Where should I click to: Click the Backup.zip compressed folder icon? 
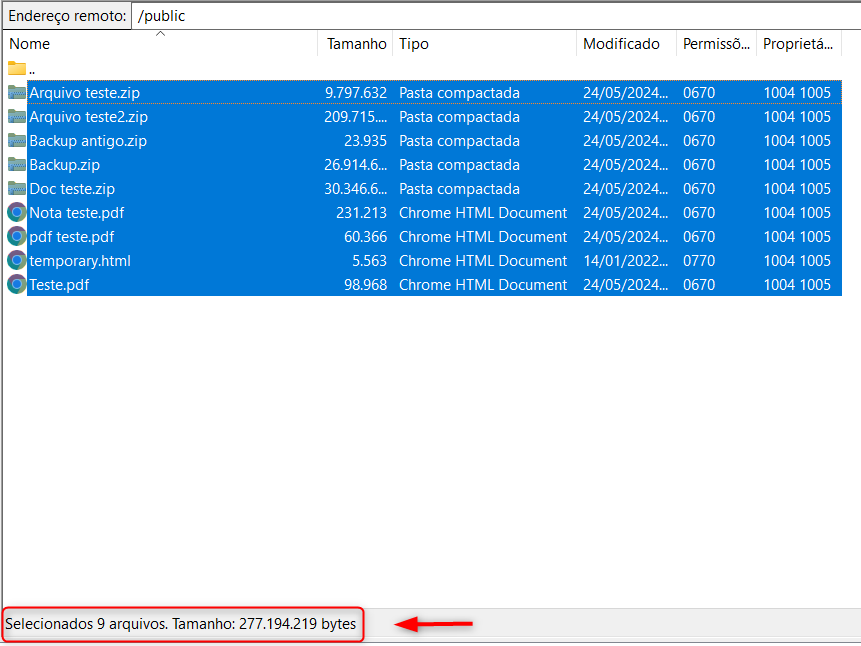(x=17, y=165)
